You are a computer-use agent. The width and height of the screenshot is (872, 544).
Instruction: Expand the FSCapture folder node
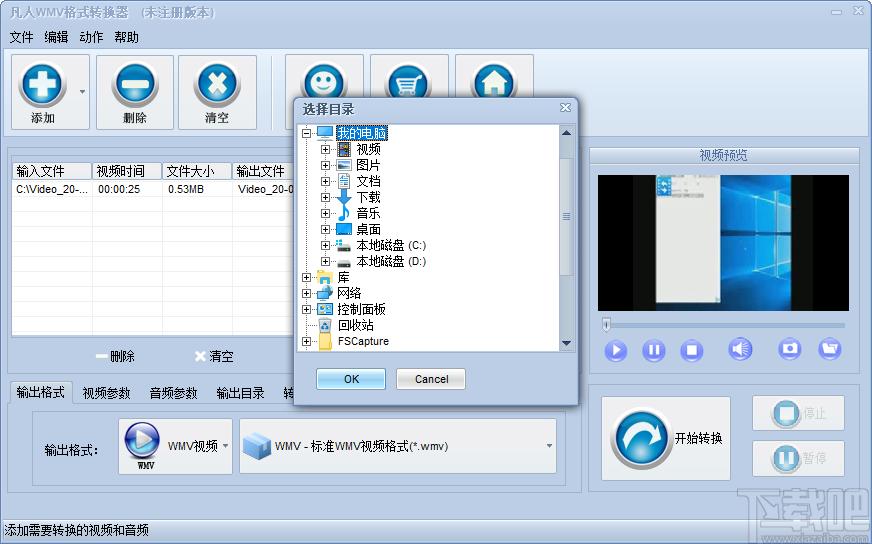coord(306,342)
